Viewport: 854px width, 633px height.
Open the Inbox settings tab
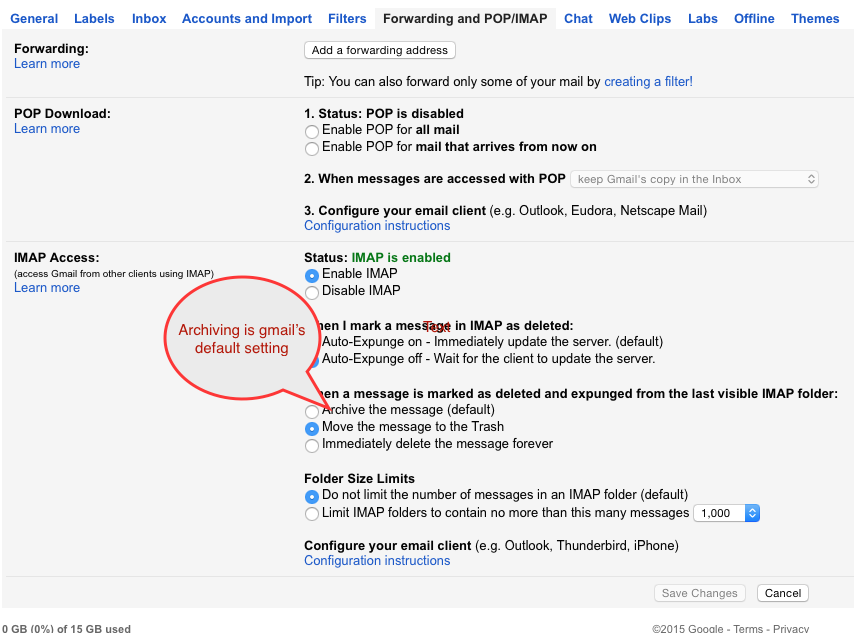pos(149,19)
